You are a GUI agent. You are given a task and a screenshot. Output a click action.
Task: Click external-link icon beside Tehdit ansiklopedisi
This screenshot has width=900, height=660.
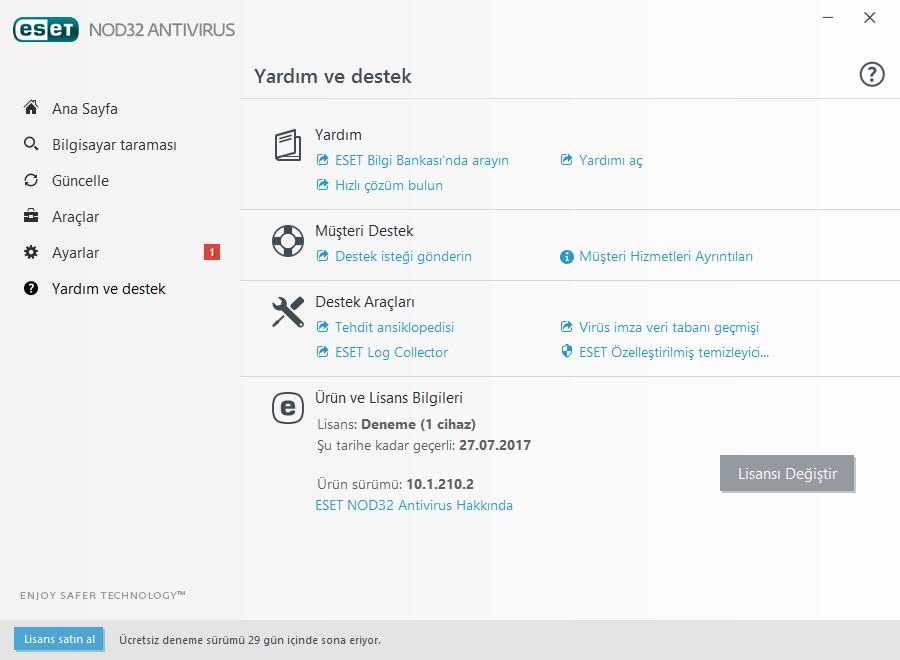pyautogui.click(x=323, y=327)
